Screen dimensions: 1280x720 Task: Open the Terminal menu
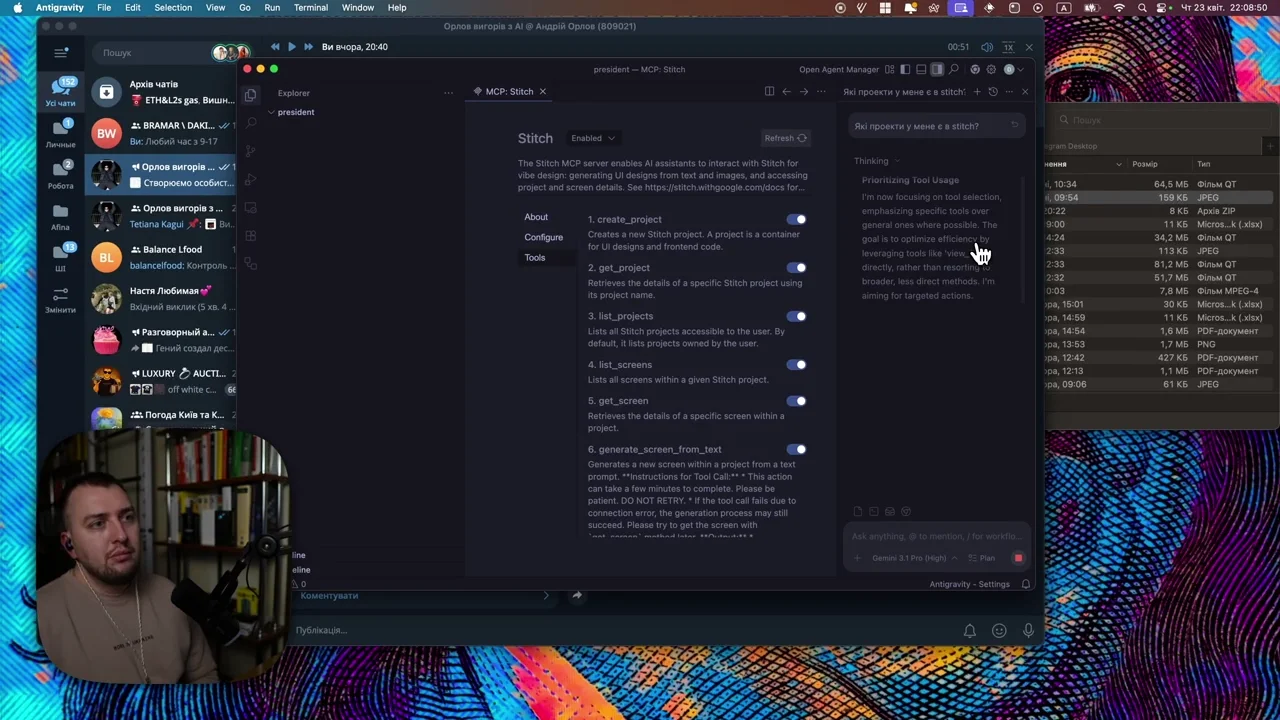311,7
